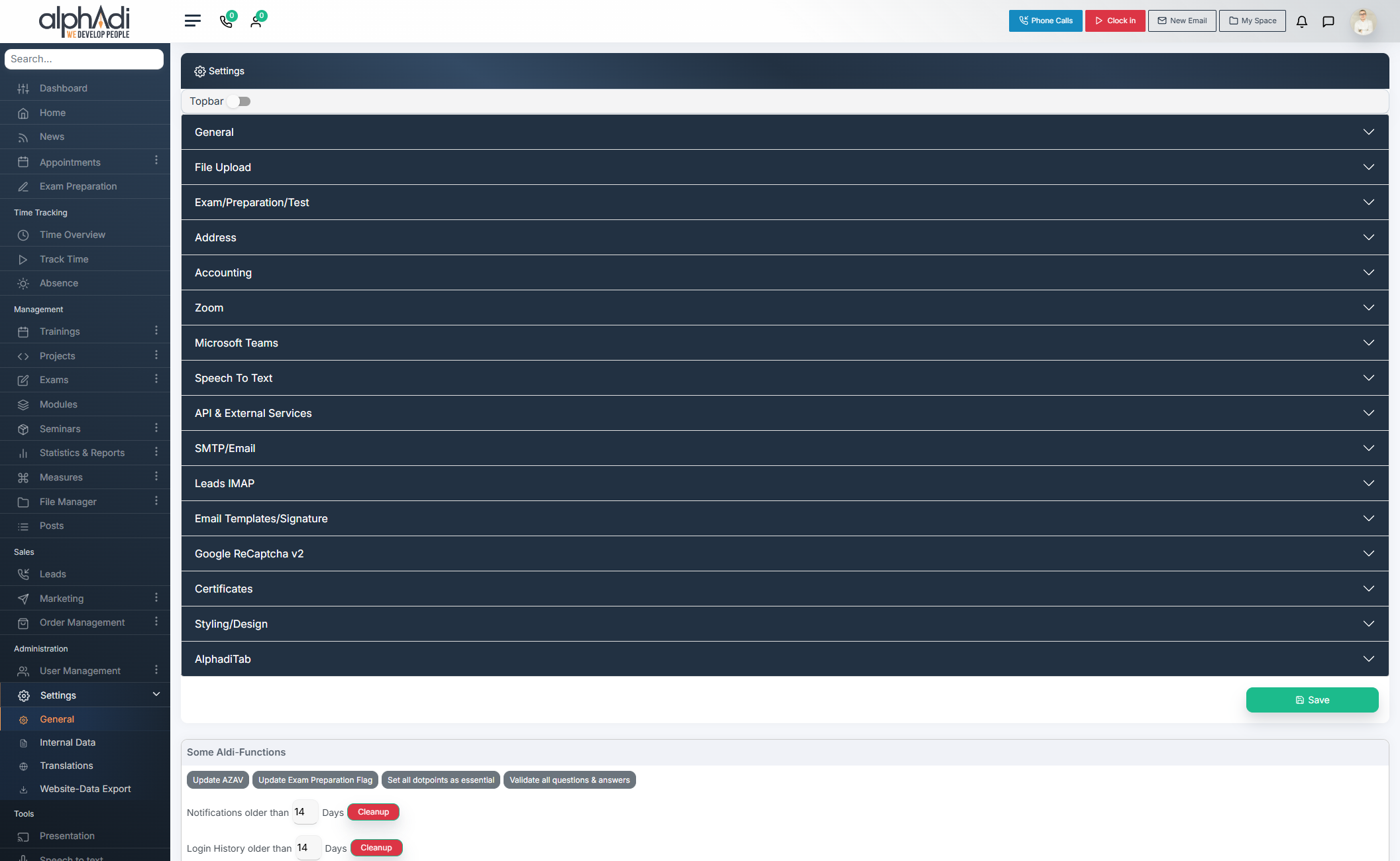
Task: Click the red Clock in button
Action: [1115, 21]
